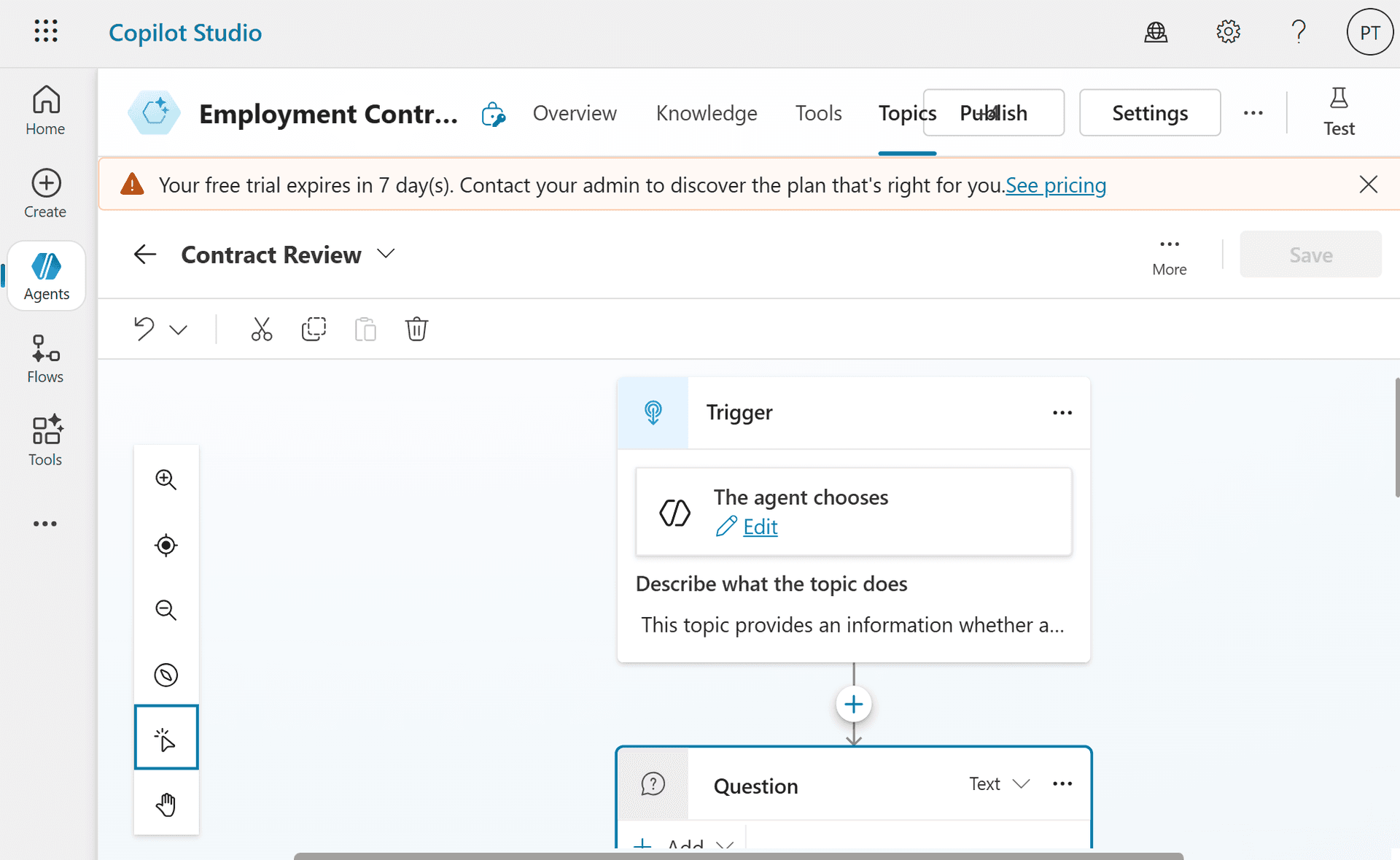
Task: Open Trigger node more options ellipsis
Action: pos(1062,413)
